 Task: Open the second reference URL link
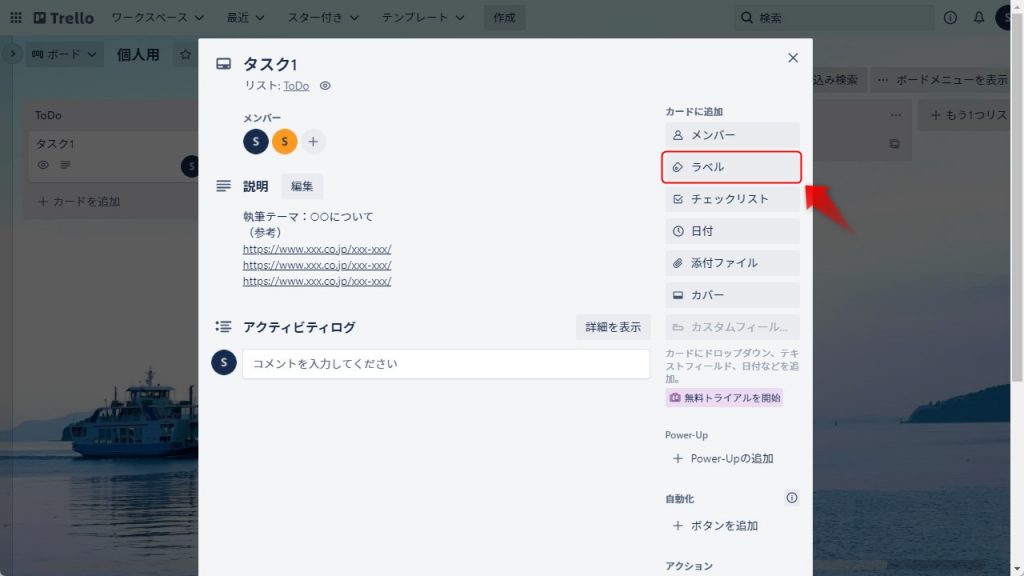coord(317,265)
